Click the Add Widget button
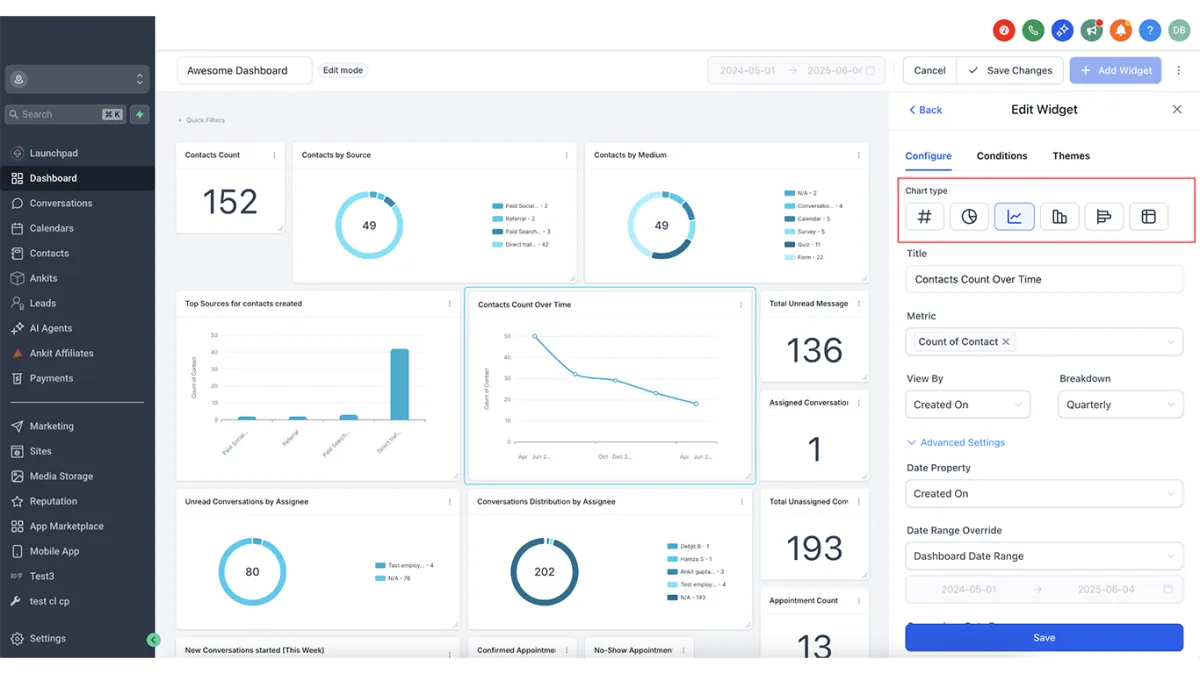This screenshot has height=674, width=1200. click(1116, 70)
